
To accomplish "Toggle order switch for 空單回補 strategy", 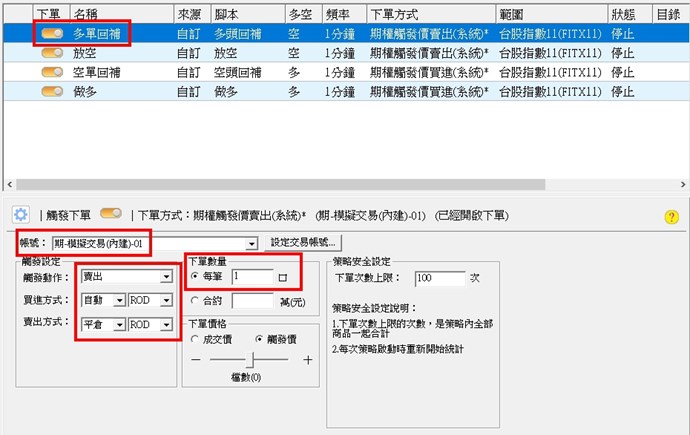I will click(52, 72).
